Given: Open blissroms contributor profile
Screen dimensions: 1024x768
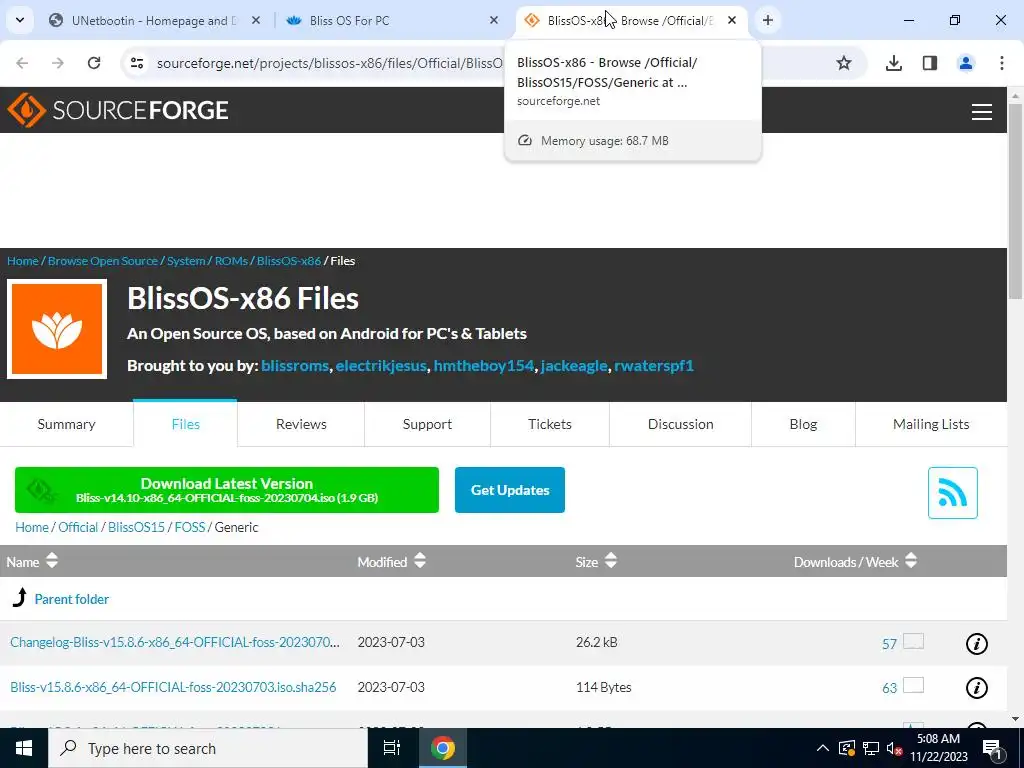Looking at the screenshot, I should [295, 366].
